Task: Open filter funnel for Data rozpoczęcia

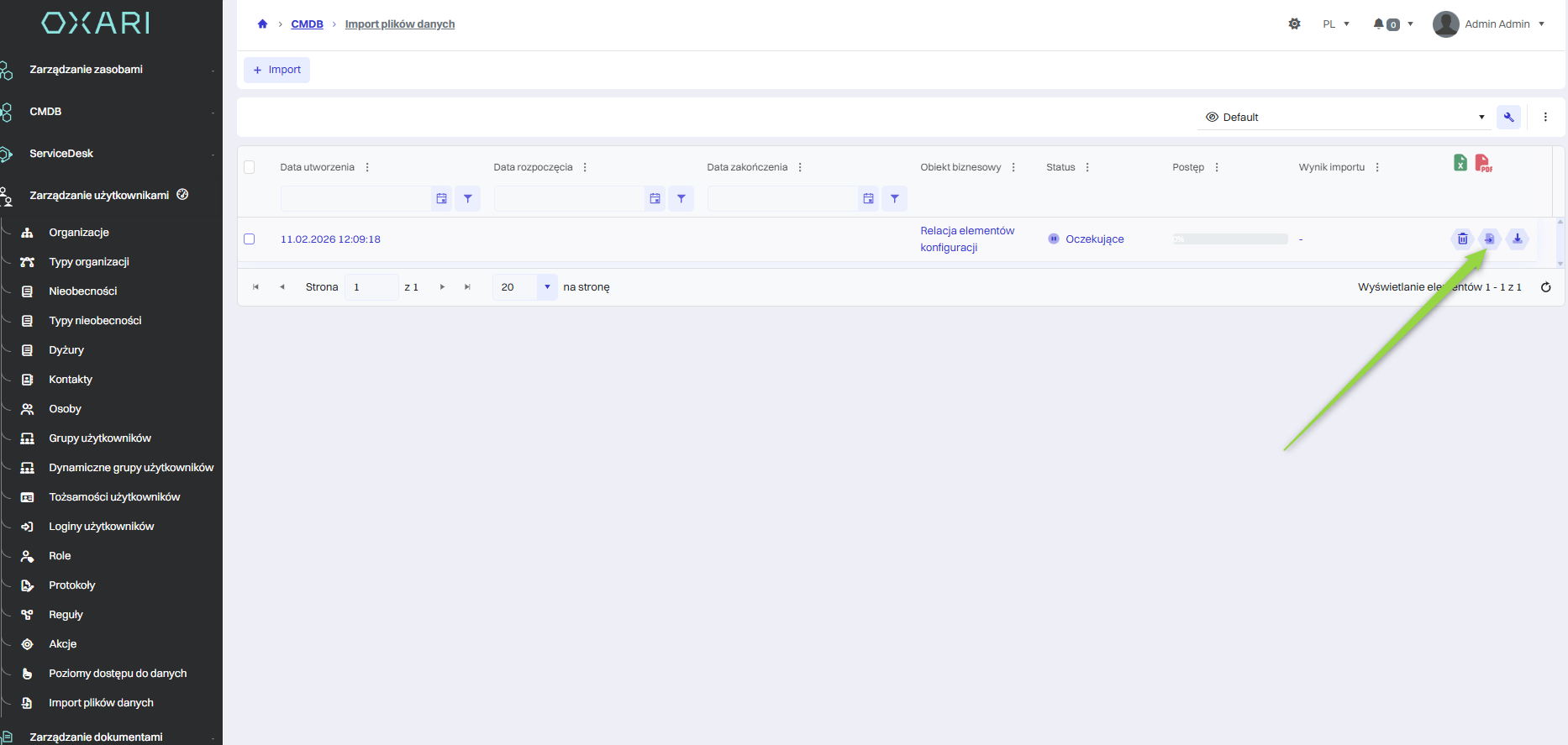Action: tap(681, 199)
